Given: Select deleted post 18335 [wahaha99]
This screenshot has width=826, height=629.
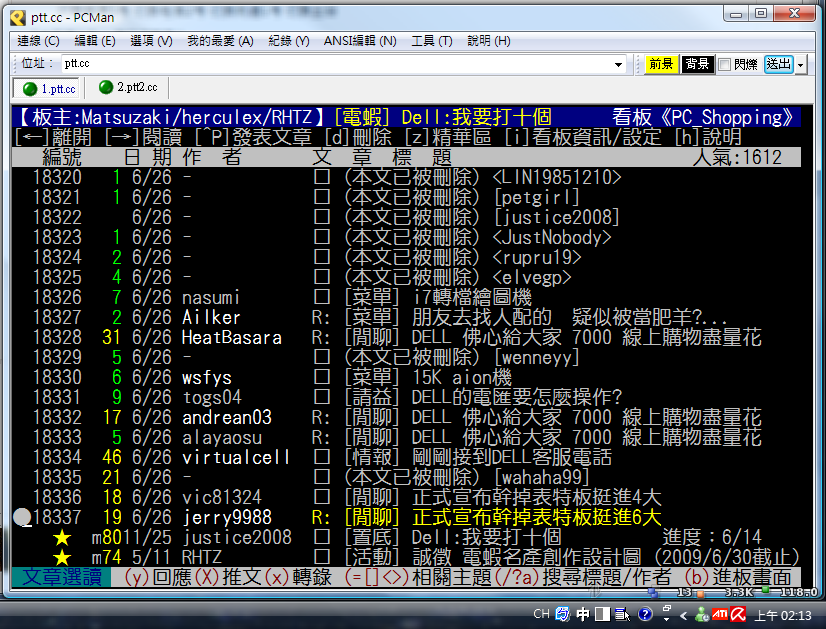Looking at the screenshot, I should coord(406,477).
